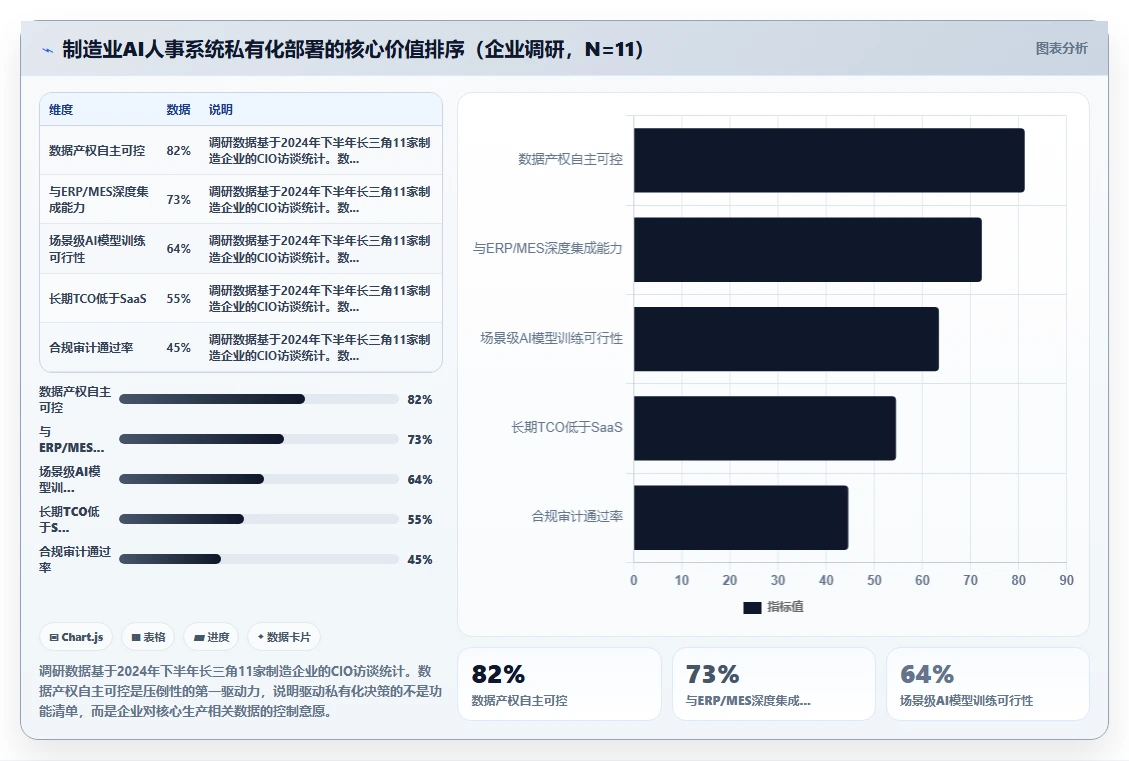Click the blue logo icon beside the title
Screen dimensions: 1129x761
(x=48, y=50)
